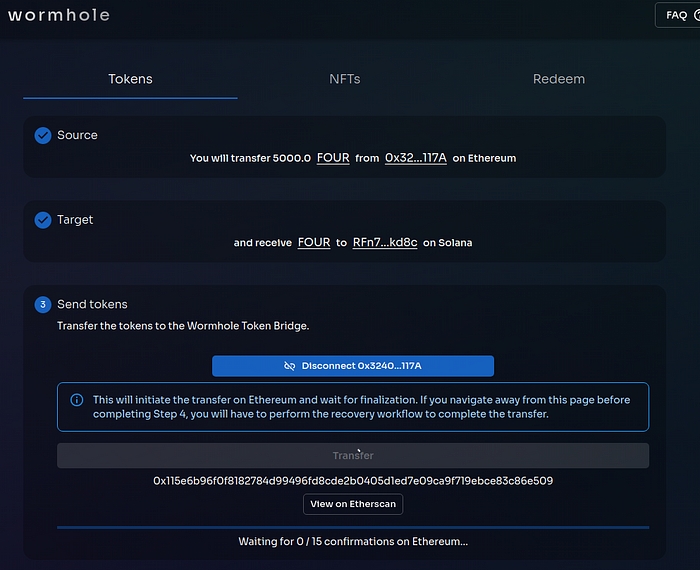
Task: Go to the Redeem tab
Action: (558, 79)
